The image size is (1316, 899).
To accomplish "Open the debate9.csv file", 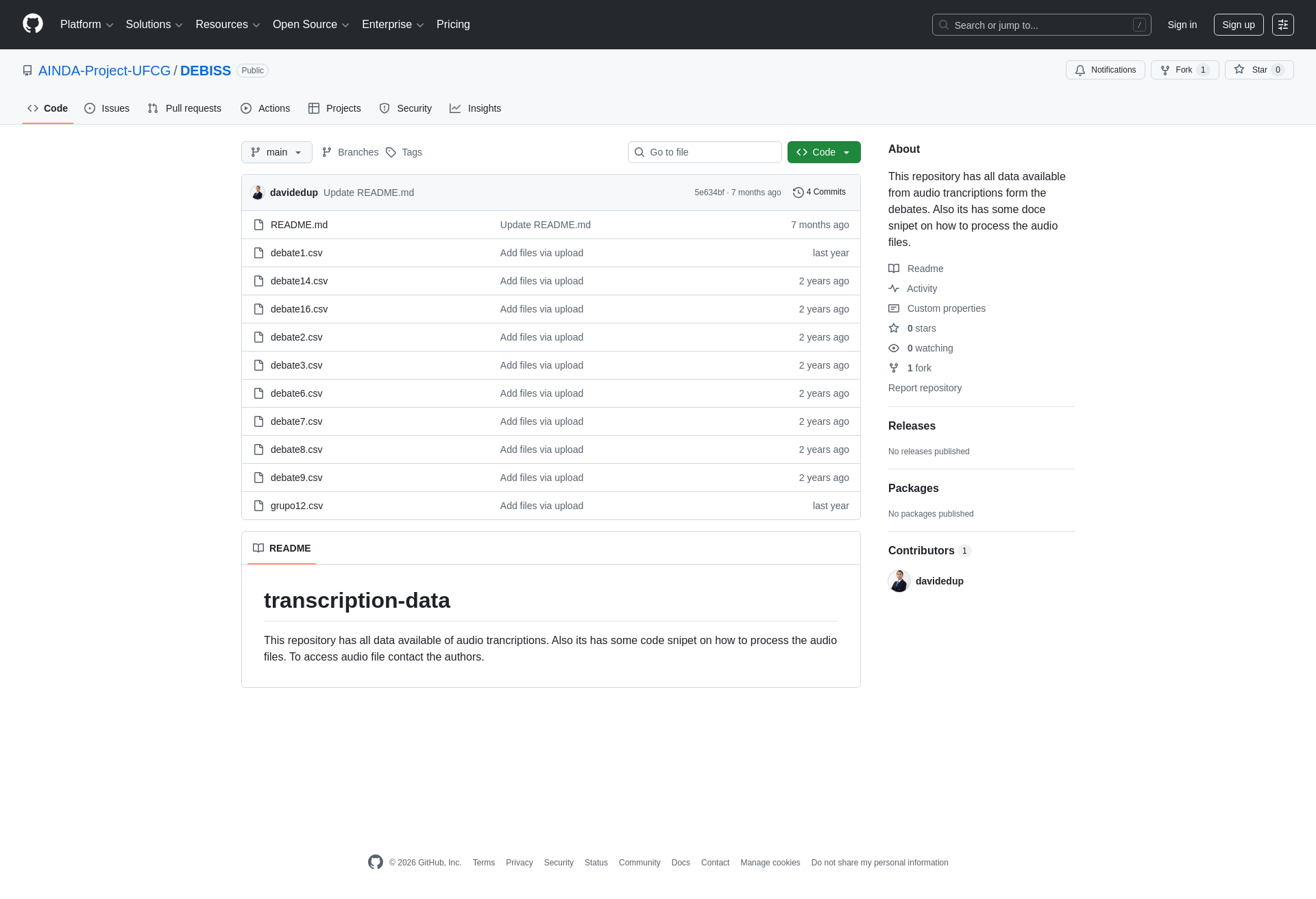I will [296, 478].
